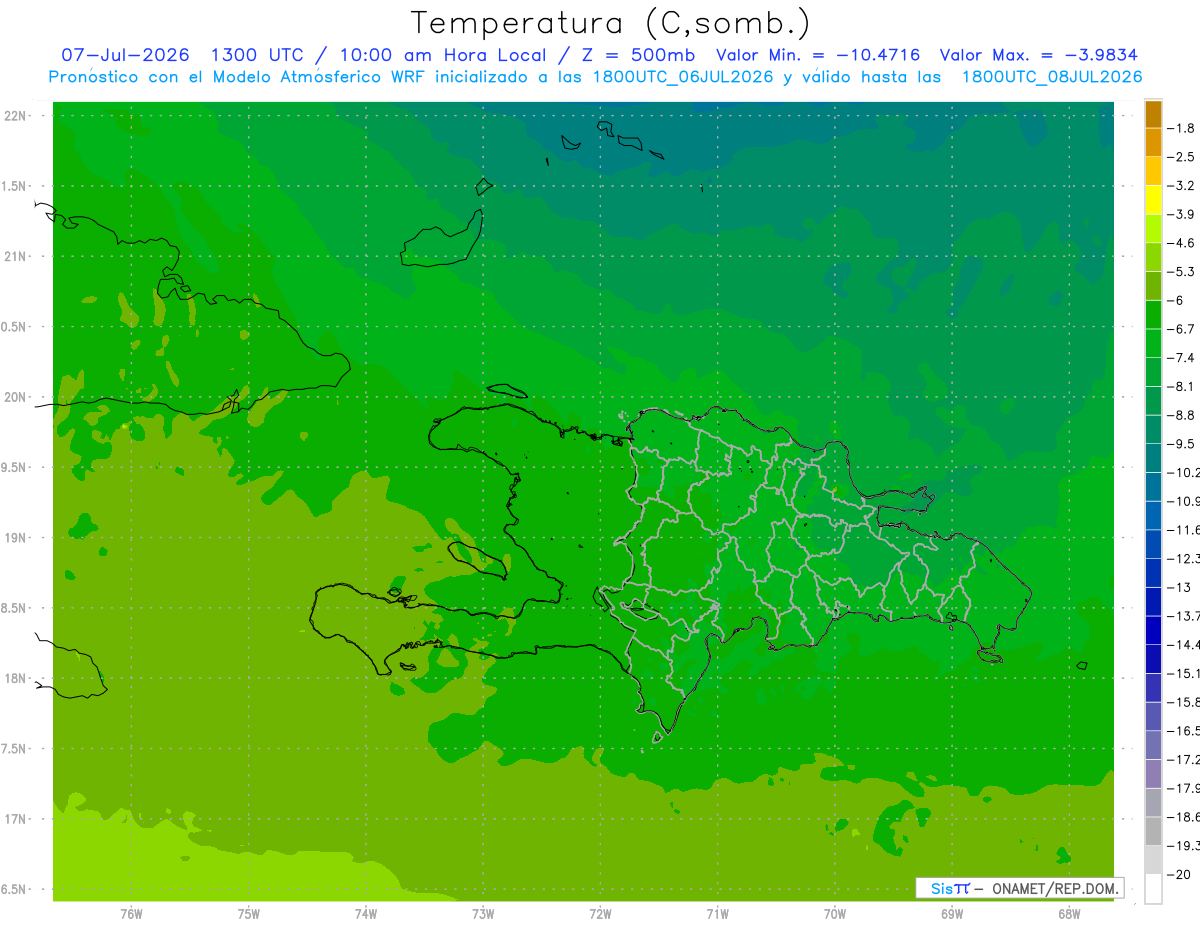1200x927 pixels.
Task: Click the 'Temperatura (C,somb.)' title
Action: [x=610, y=23]
